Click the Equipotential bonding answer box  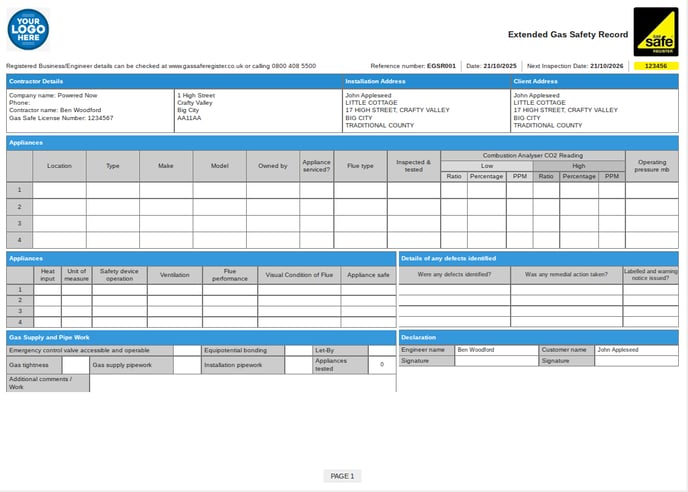point(298,351)
